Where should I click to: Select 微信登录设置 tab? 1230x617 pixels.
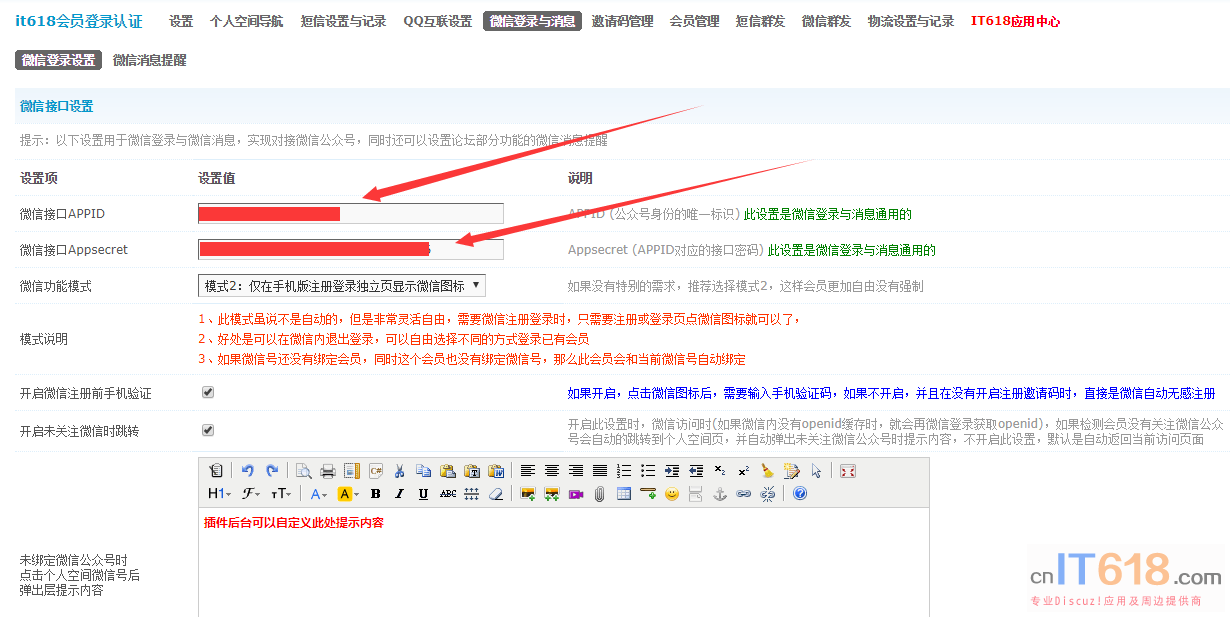pos(58,60)
